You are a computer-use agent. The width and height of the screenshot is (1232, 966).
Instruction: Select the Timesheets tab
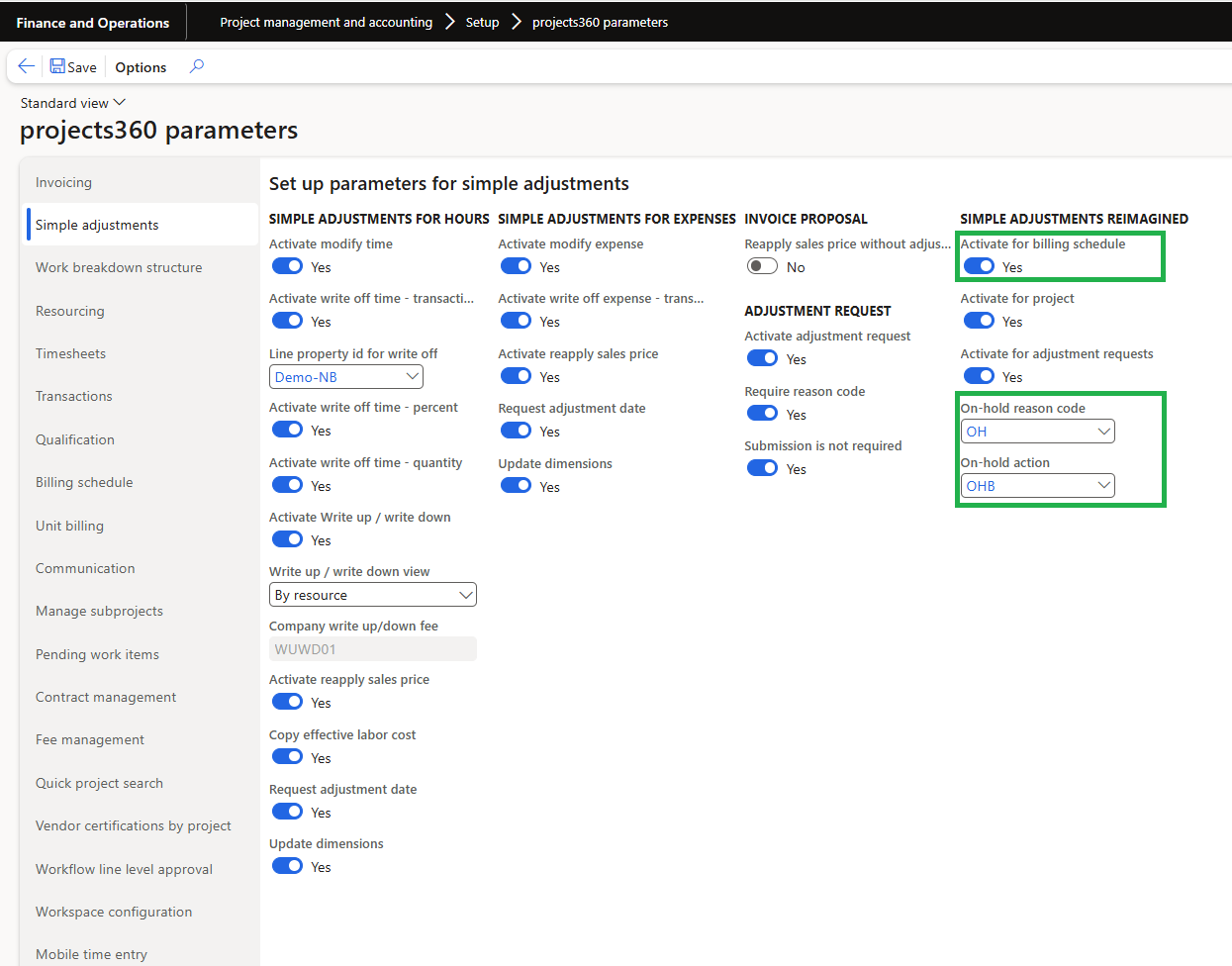pyautogui.click(x=70, y=353)
